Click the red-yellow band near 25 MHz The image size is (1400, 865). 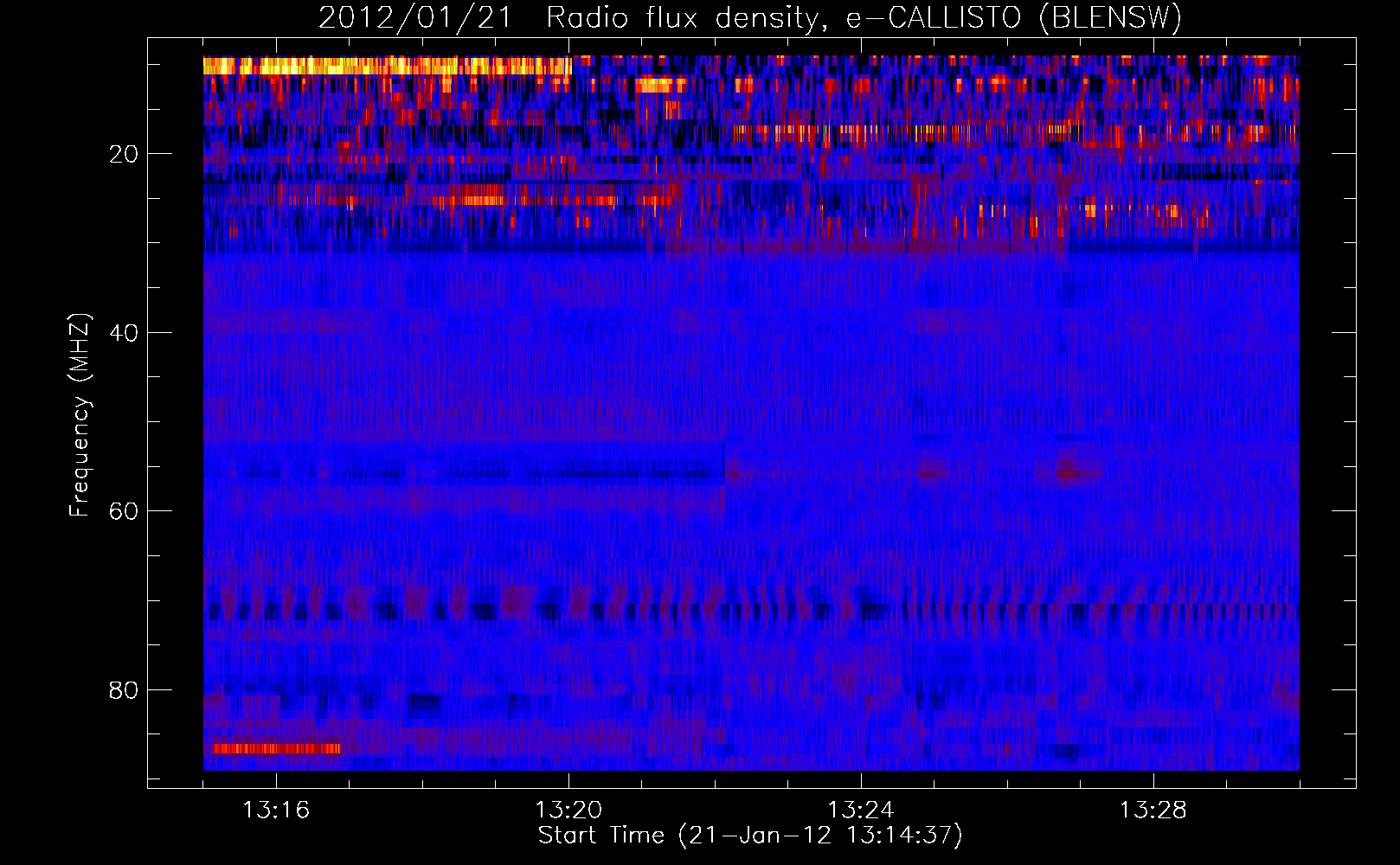[476, 200]
